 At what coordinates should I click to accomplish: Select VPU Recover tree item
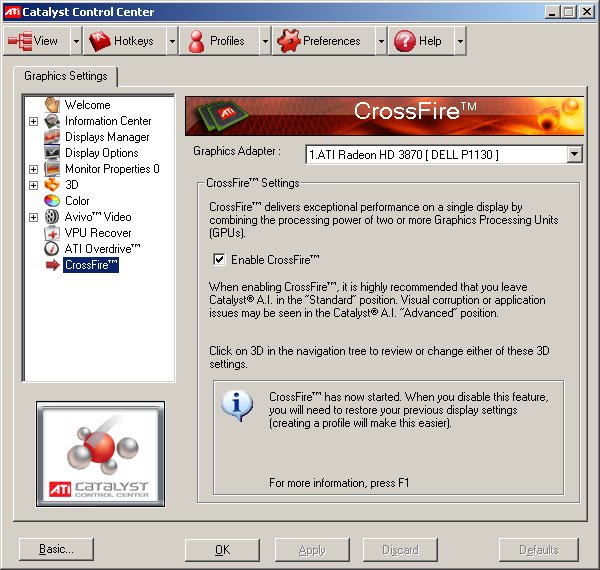pyautogui.click(x=98, y=233)
